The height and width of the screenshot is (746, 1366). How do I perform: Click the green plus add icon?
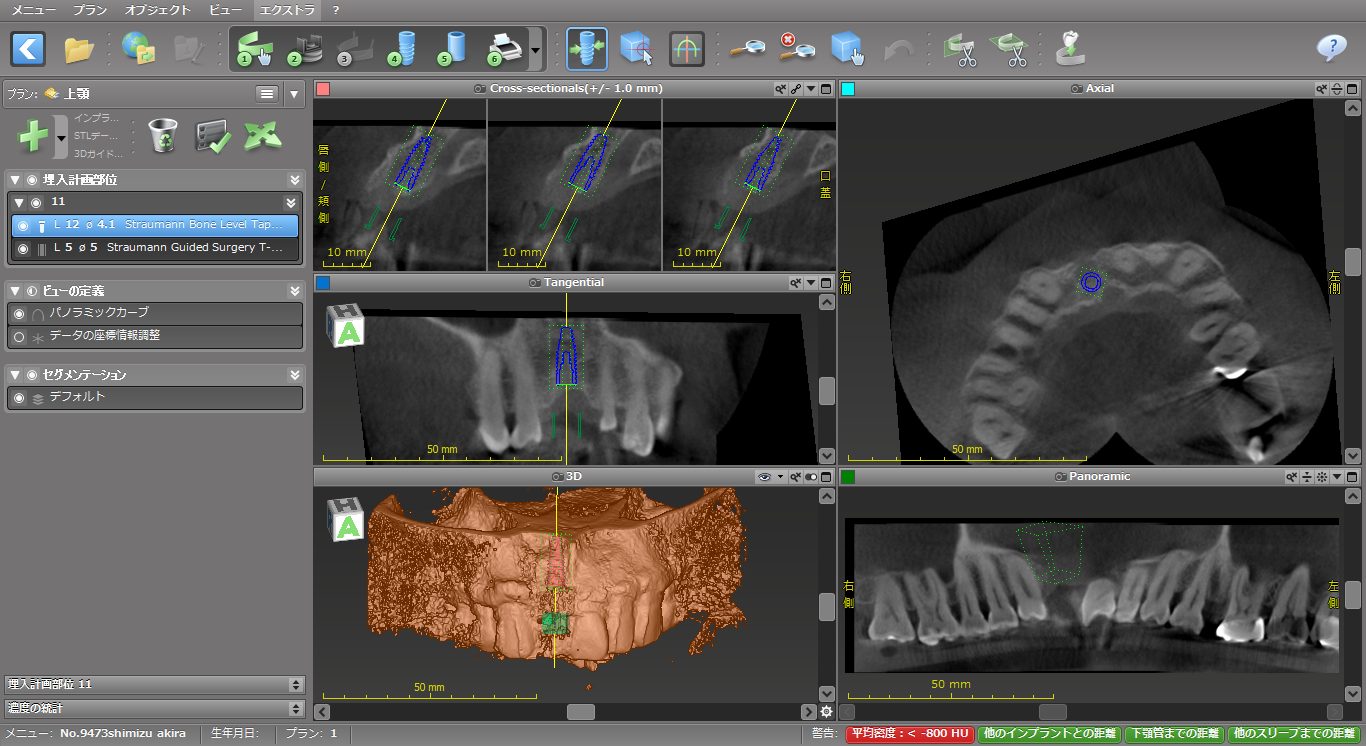tap(33, 135)
